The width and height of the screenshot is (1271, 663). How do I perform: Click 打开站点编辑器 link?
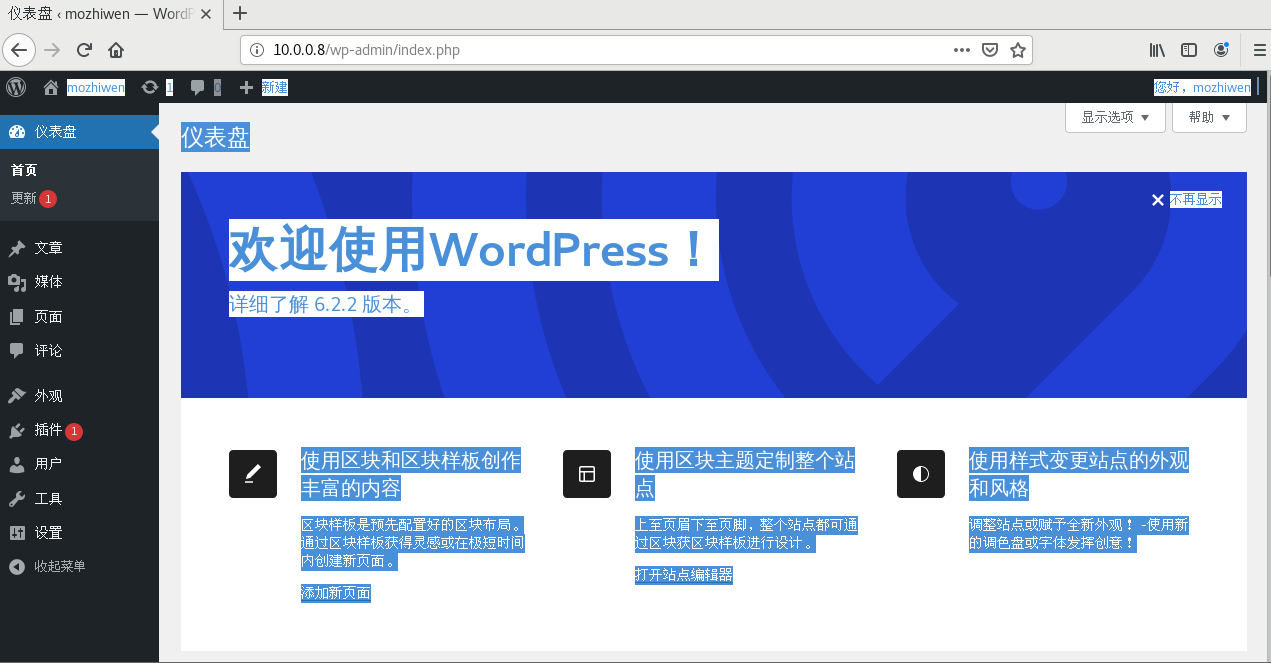click(x=684, y=575)
